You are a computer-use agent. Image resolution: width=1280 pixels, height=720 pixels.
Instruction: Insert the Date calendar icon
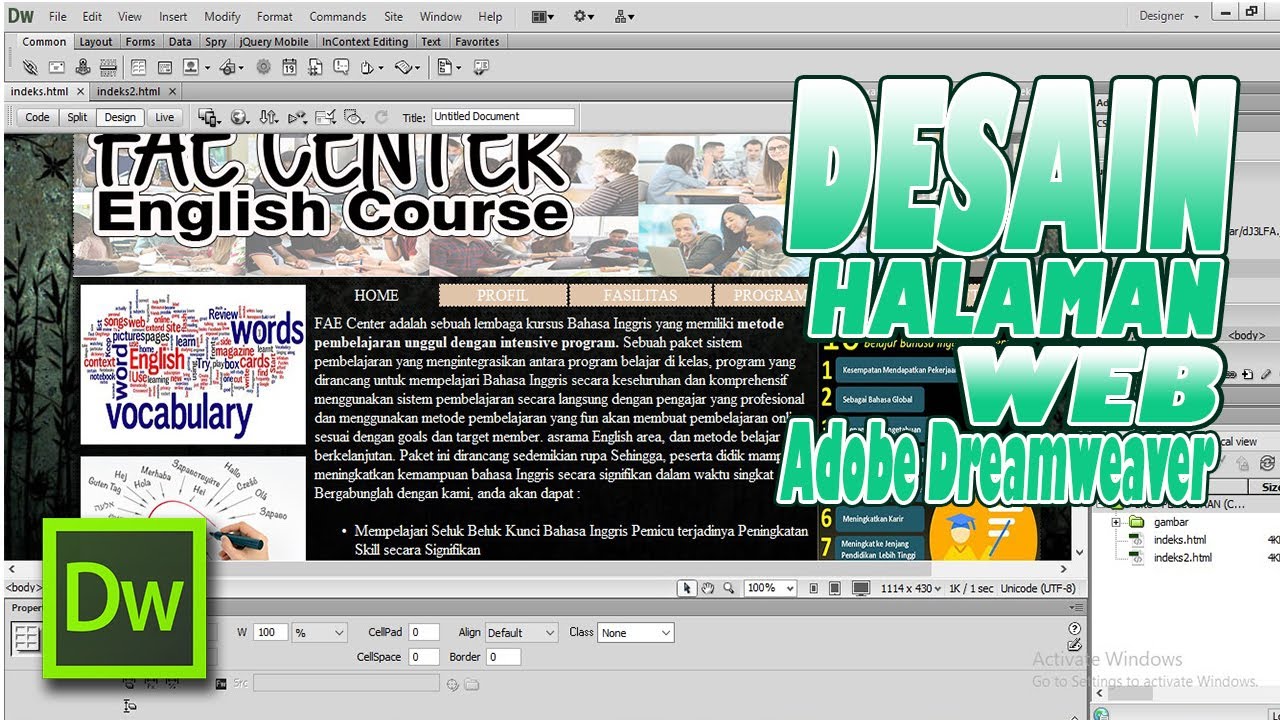289,67
